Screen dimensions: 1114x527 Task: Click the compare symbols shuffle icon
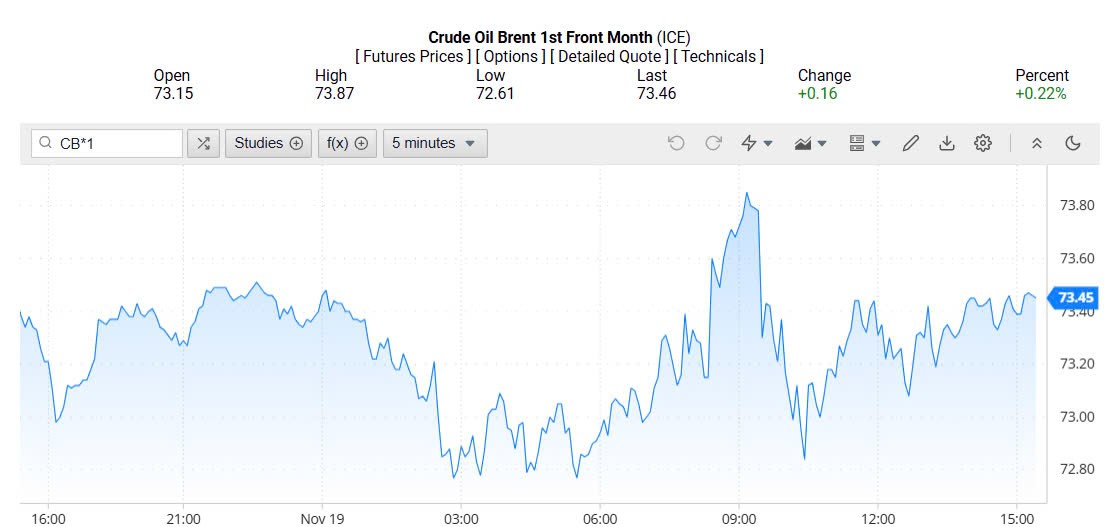coord(203,143)
